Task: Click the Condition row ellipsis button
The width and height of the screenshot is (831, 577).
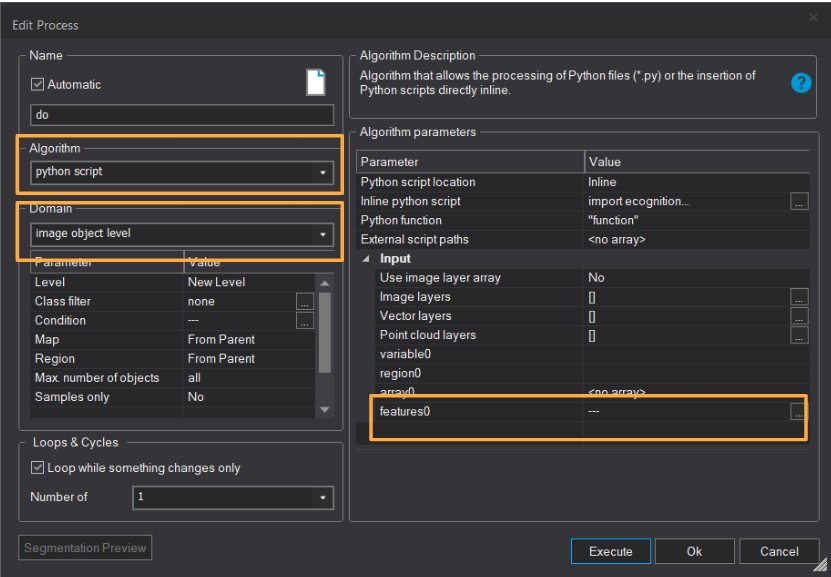Action: pyautogui.click(x=305, y=320)
